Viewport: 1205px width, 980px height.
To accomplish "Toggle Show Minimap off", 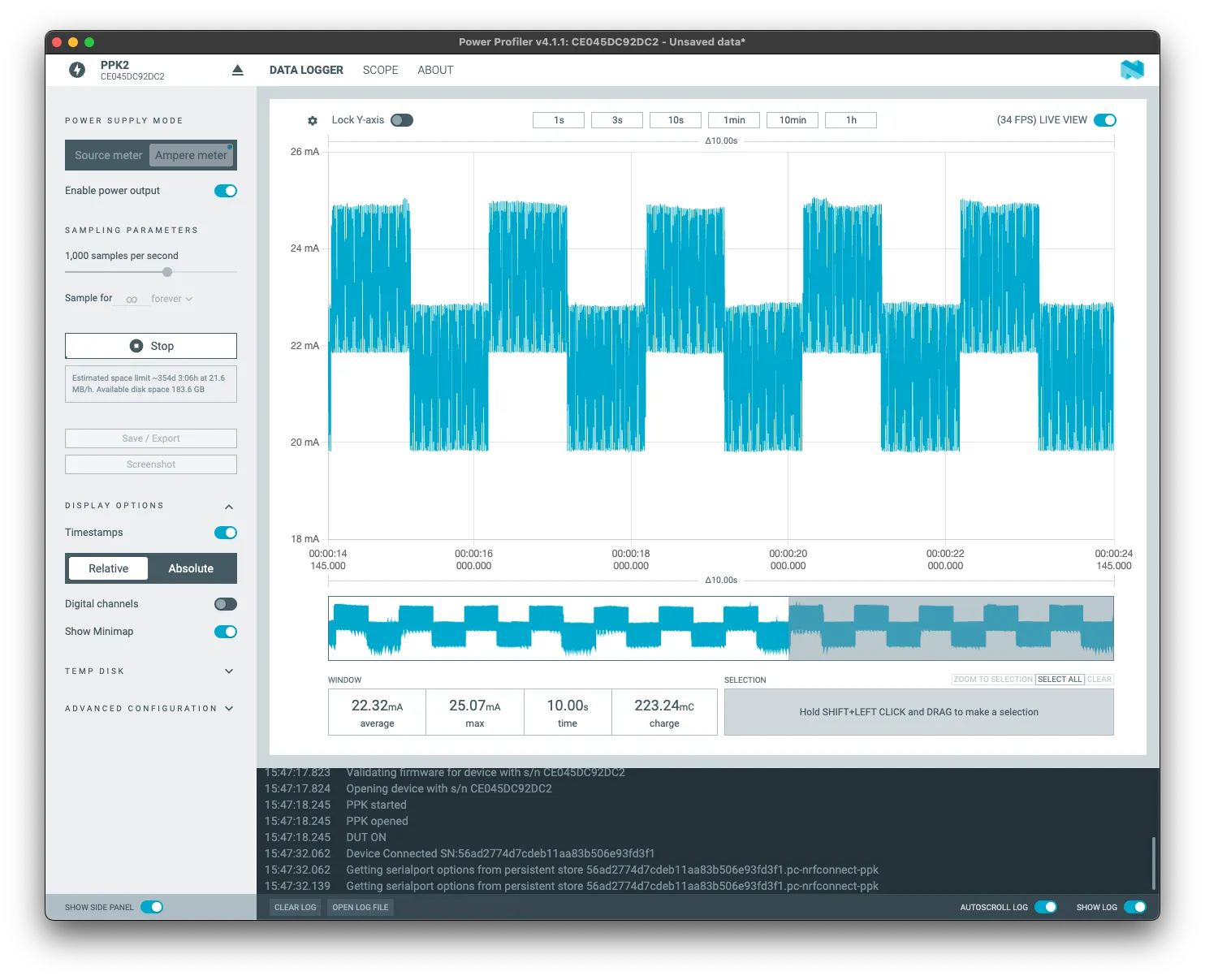I will pos(225,632).
